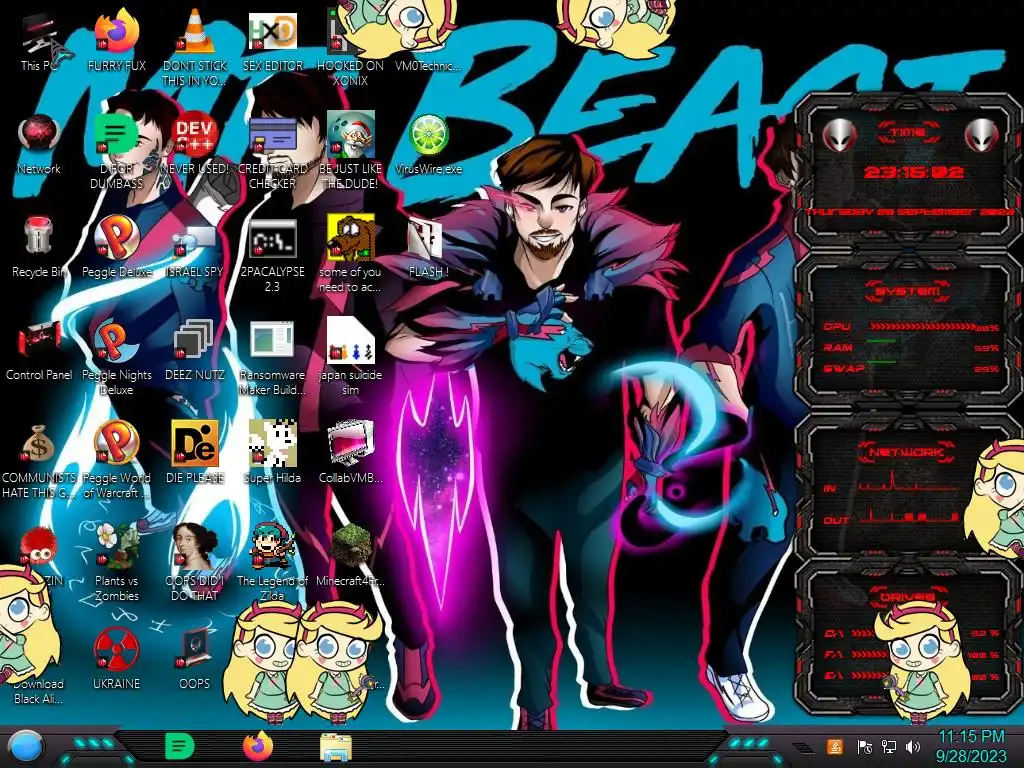Open the OOPS DID I DO THAT portrait icon
Viewport: 1024px width, 768px height.
click(x=195, y=563)
